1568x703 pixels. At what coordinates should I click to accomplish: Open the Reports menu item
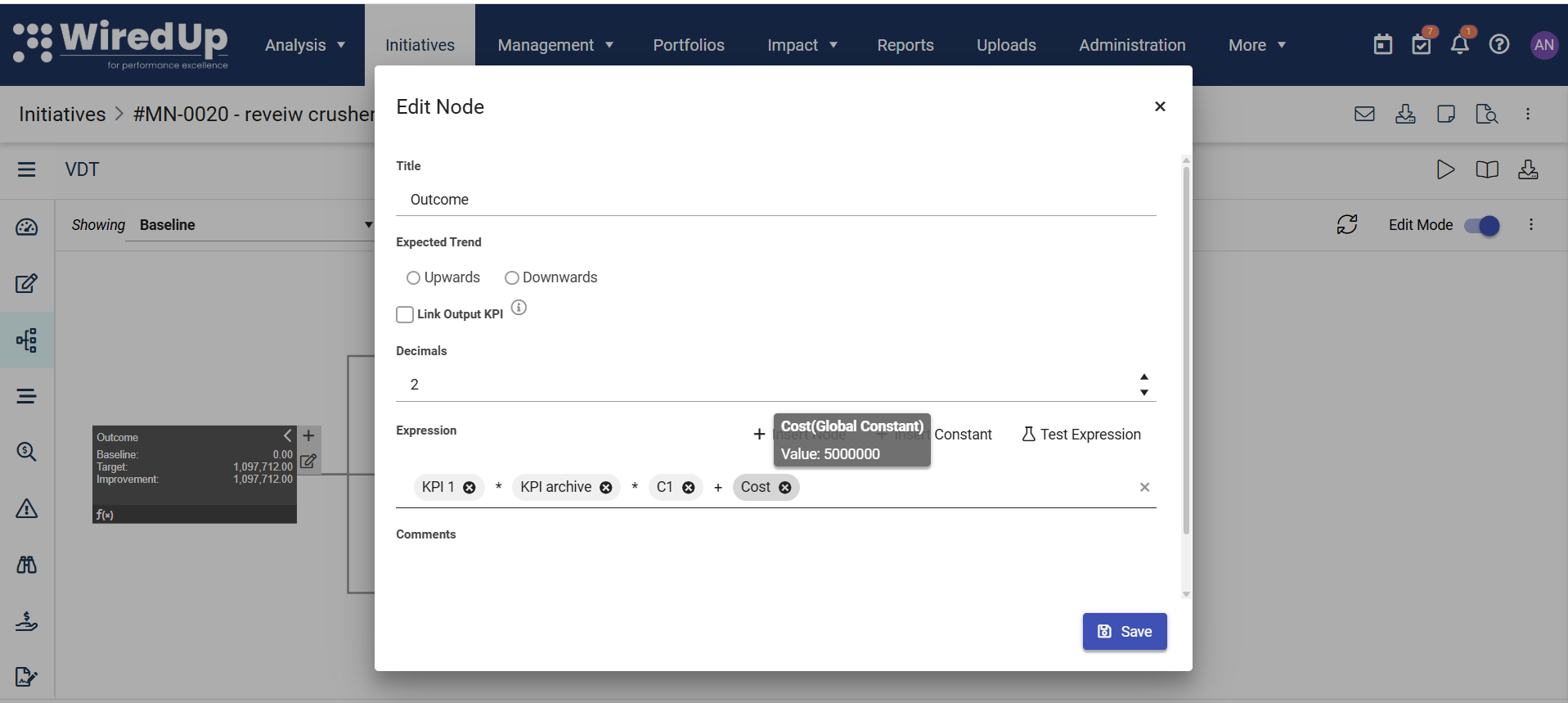905,45
